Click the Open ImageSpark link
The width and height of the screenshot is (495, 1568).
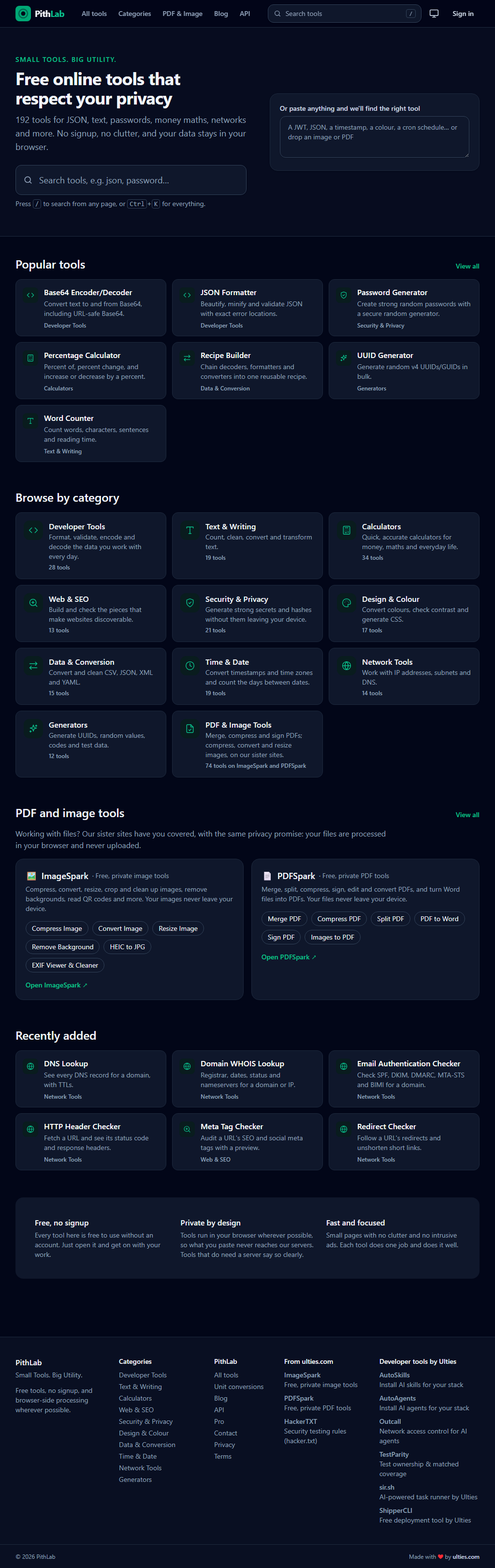pyautogui.click(x=57, y=985)
